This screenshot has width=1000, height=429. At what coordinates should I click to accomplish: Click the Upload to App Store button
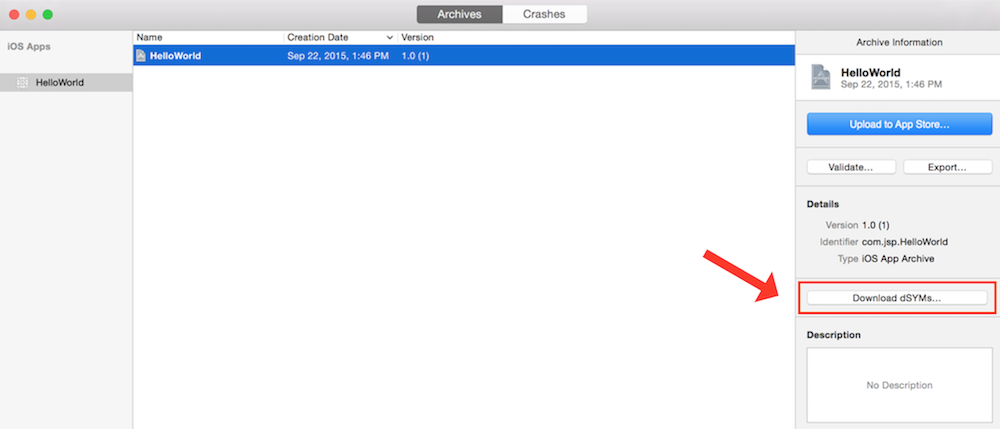pyautogui.click(x=899, y=124)
